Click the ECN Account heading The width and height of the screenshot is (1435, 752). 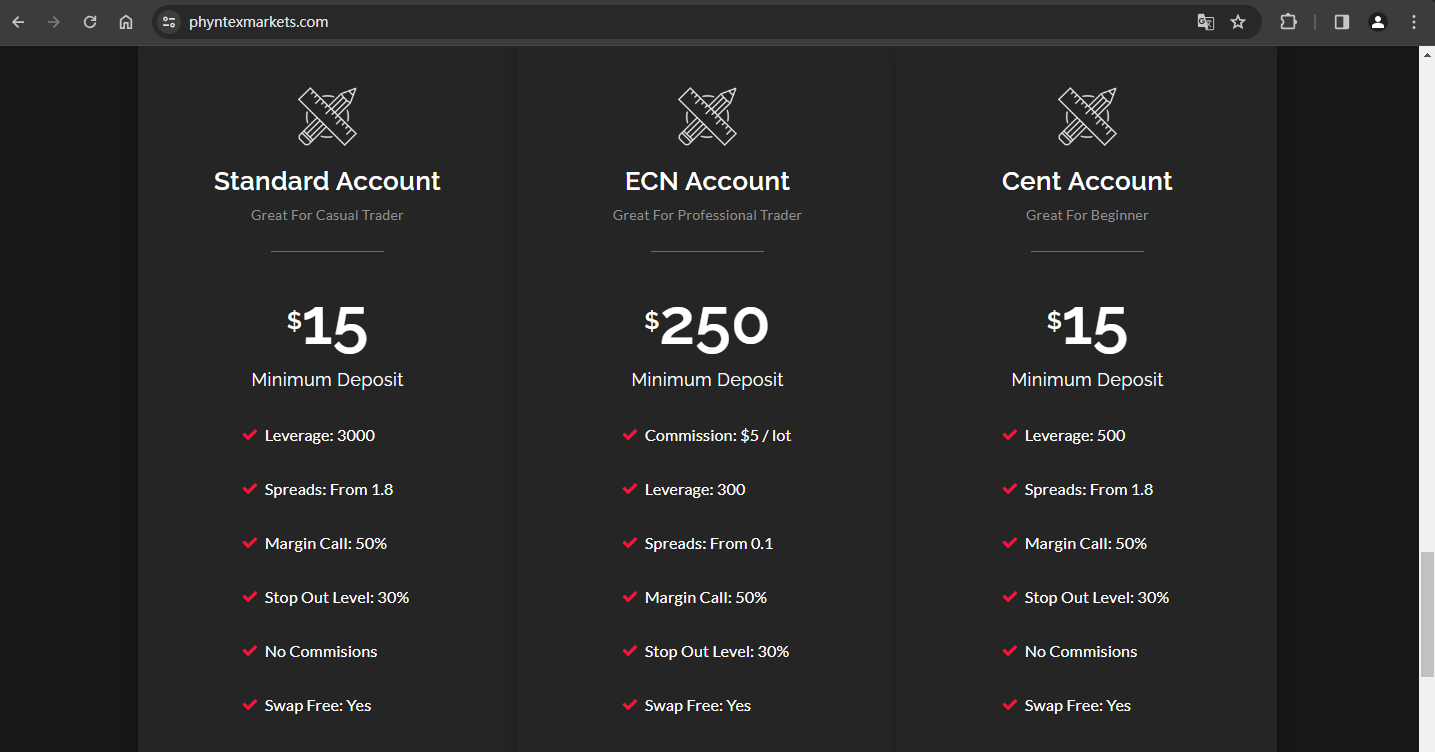[707, 181]
